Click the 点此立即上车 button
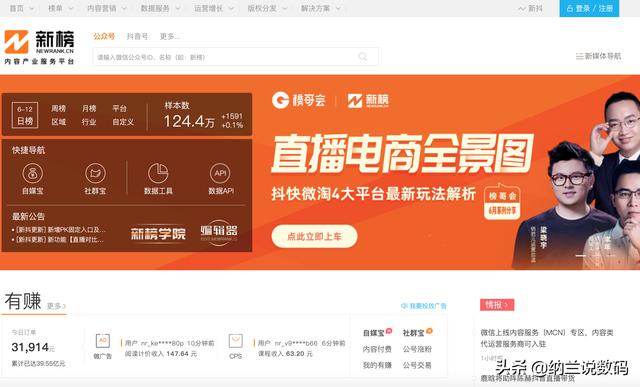 pos(314,236)
